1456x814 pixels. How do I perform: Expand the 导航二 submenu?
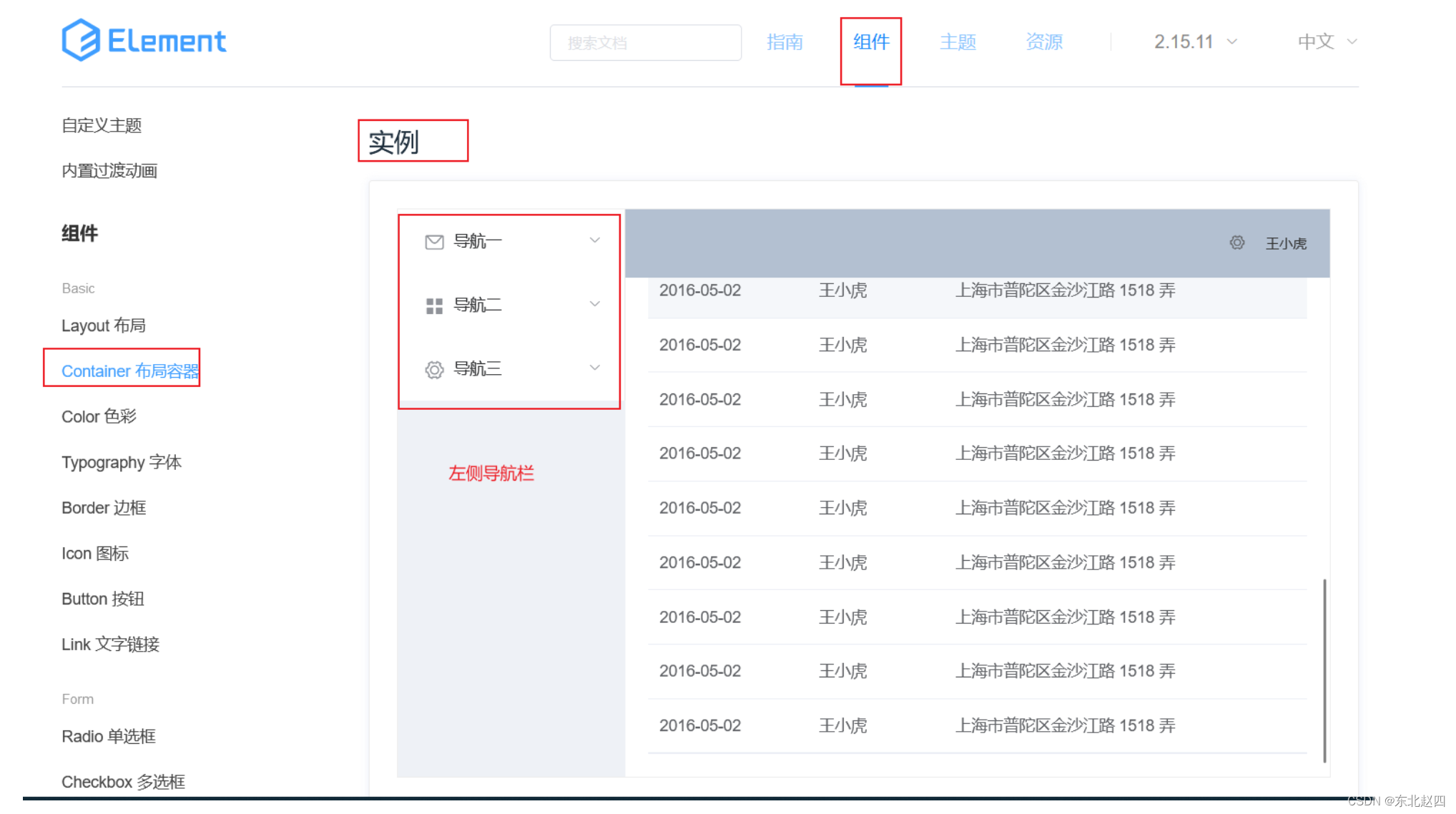click(595, 304)
